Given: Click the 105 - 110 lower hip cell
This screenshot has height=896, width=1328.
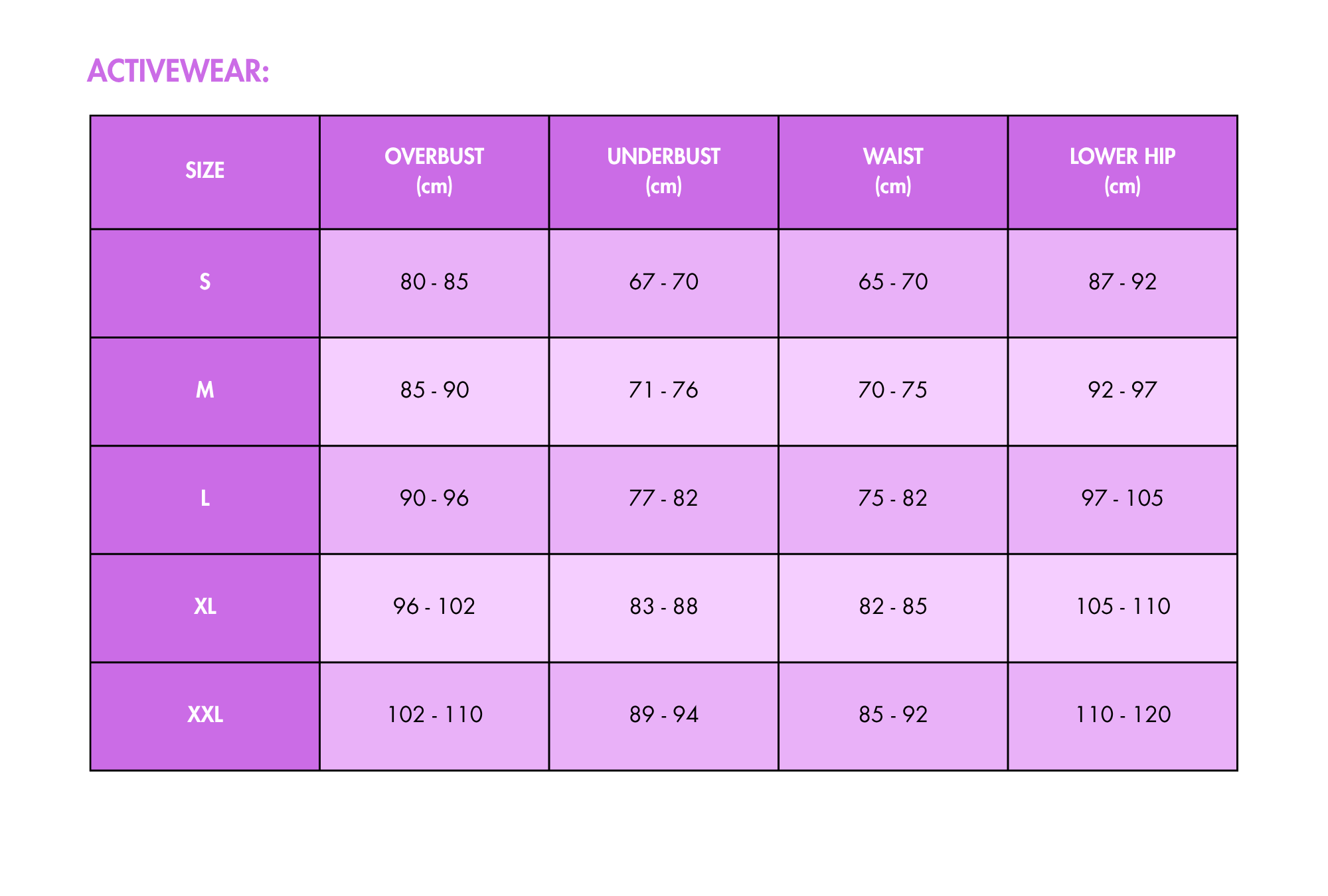Looking at the screenshot, I should [x=1122, y=607].
